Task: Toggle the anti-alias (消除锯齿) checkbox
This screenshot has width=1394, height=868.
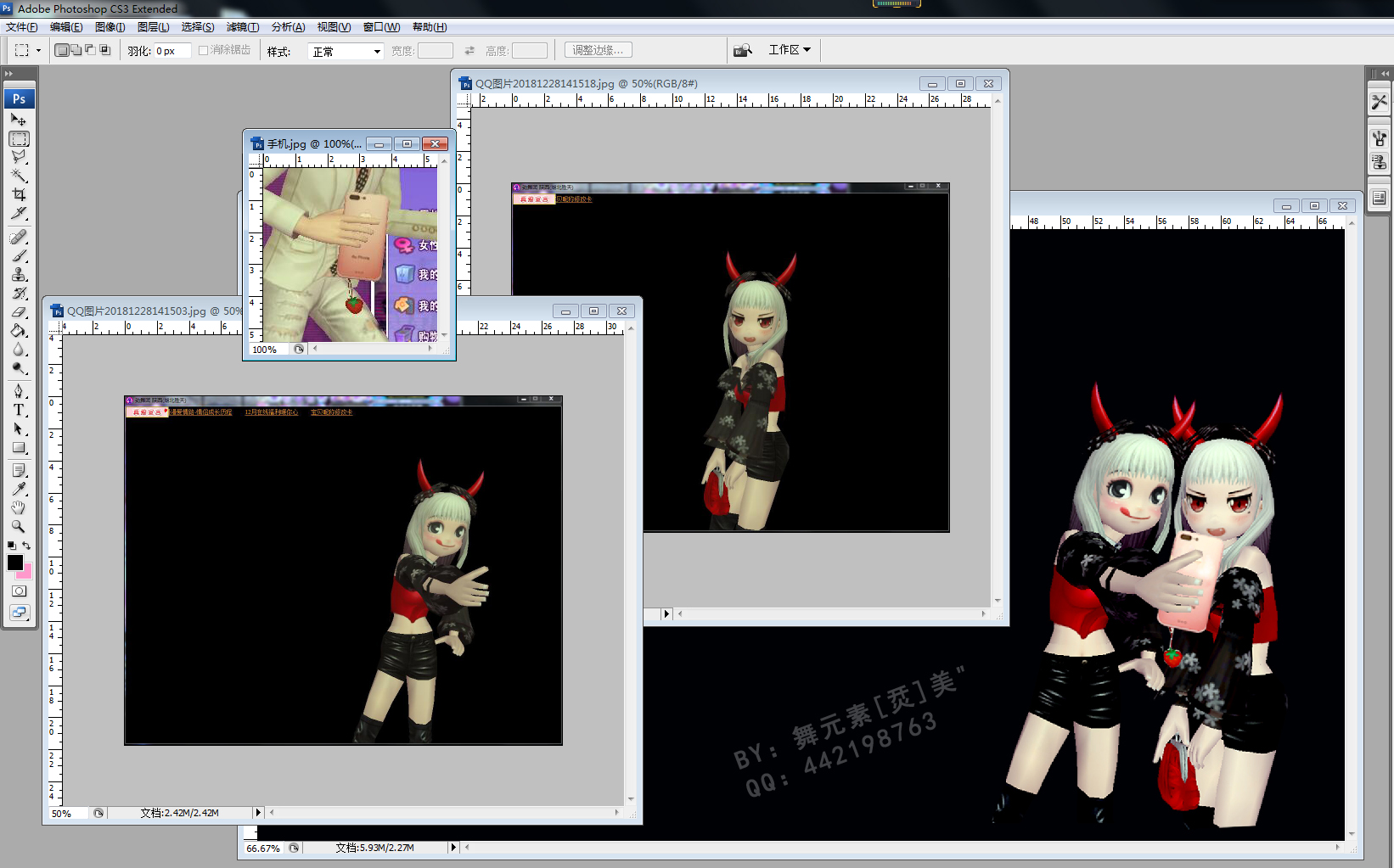Action: pyautogui.click(x=204, y=50)
